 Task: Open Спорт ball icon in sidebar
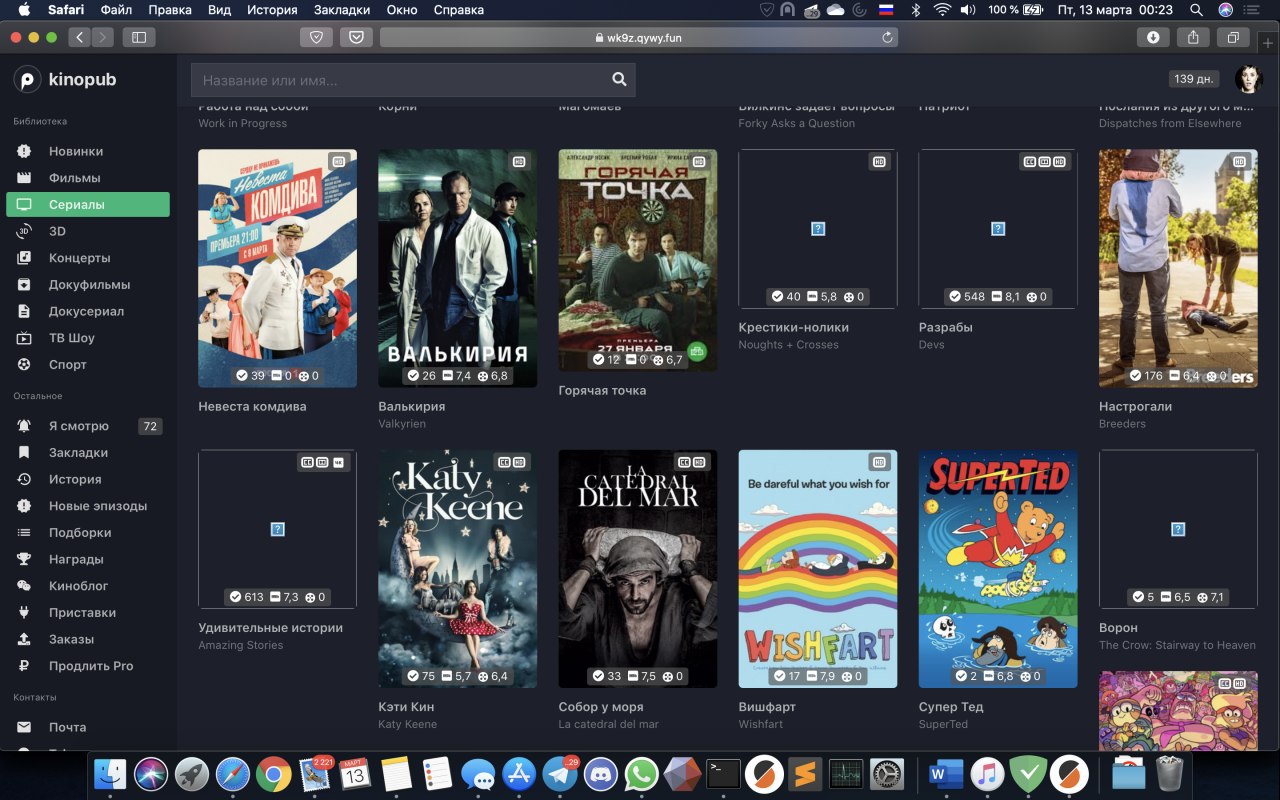coord(25,364)
